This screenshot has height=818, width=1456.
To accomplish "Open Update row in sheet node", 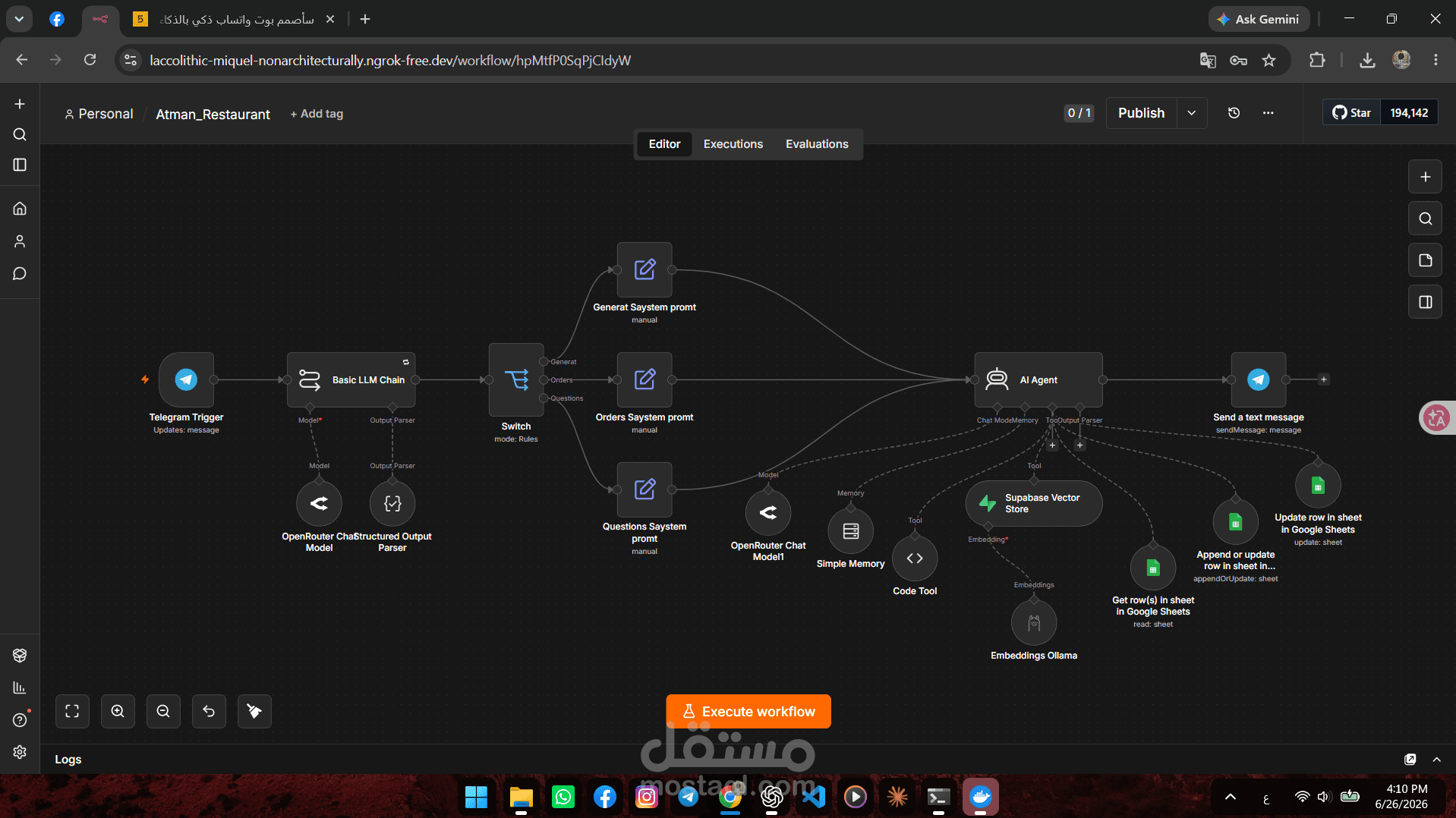I will [x=1318, y=485].
